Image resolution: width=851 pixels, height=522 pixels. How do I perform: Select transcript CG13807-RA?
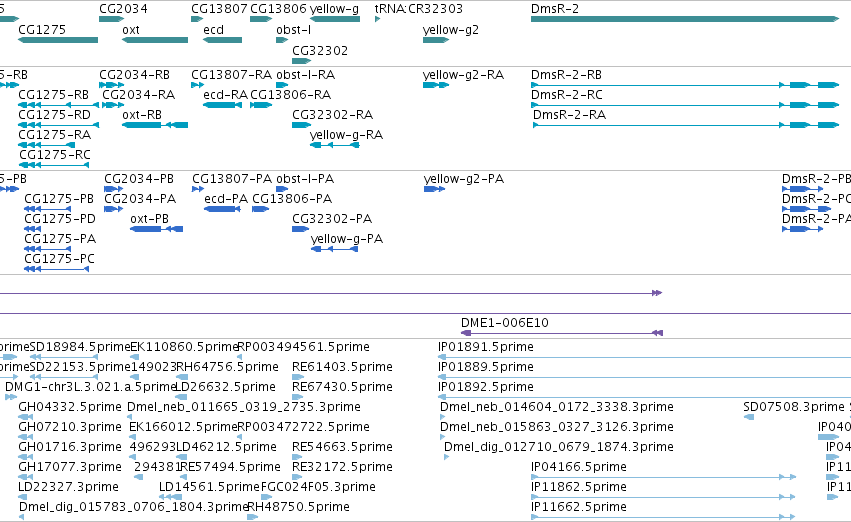pos(198,85)
